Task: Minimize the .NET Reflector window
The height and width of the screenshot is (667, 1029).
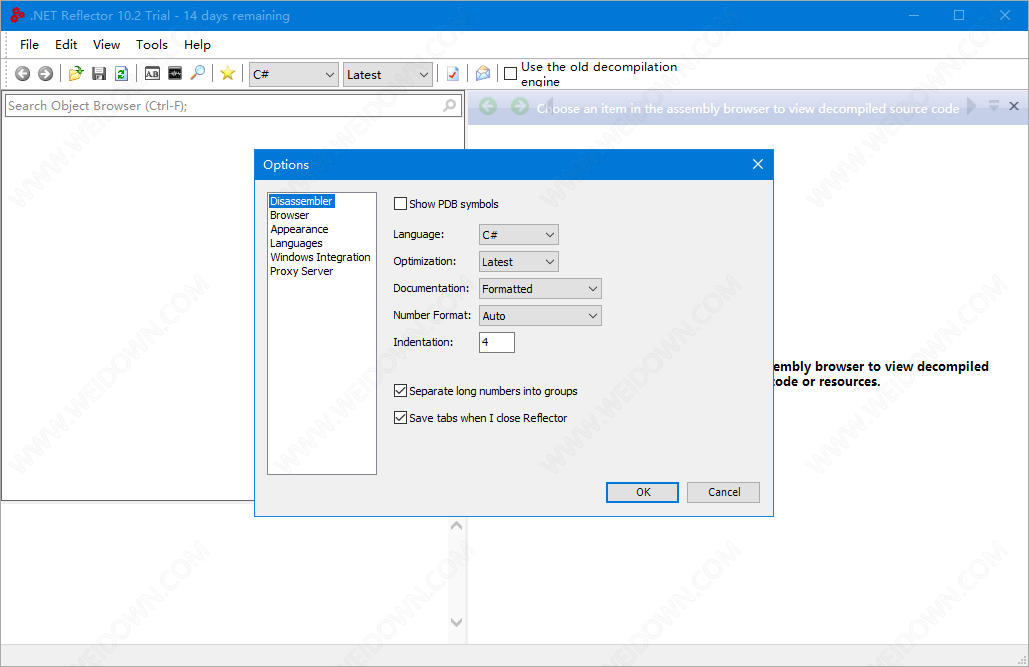Action: [x=914, y=15]
